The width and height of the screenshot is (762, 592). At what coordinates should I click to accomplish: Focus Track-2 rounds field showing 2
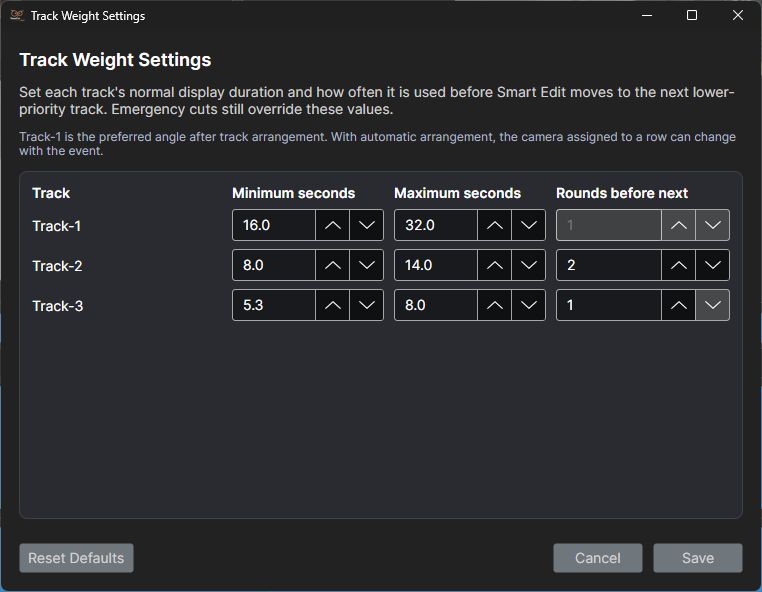click(x=609, y=265)
